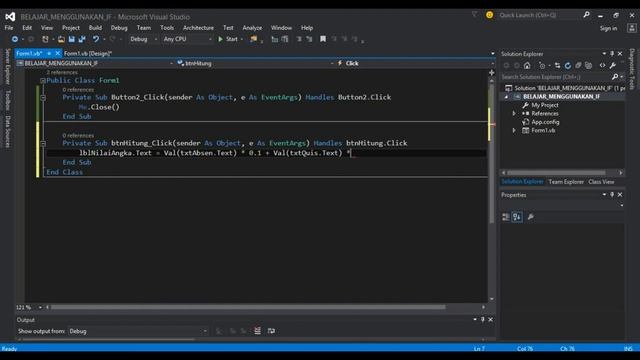Open the Toolbox side tab
This screenshot has width=640, height=360.
click(7, 100)
